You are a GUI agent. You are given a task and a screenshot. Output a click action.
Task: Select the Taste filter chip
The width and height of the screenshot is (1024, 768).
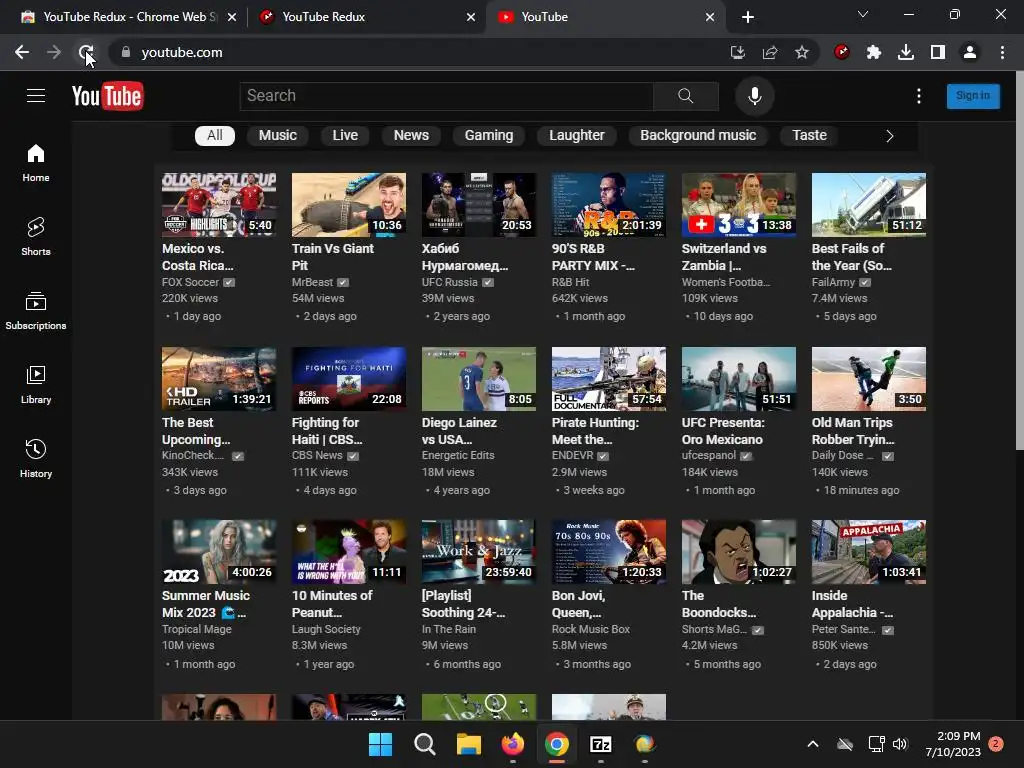[809, 135]
